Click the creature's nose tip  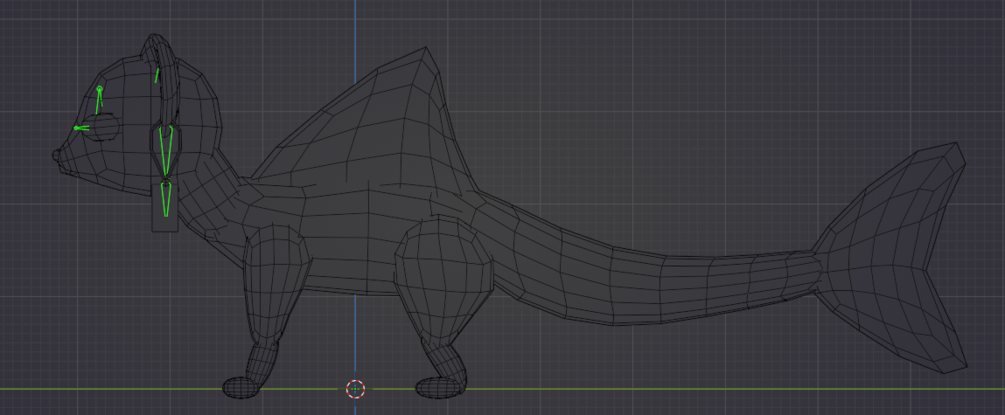pyautogui.click(x=58, y=156)
